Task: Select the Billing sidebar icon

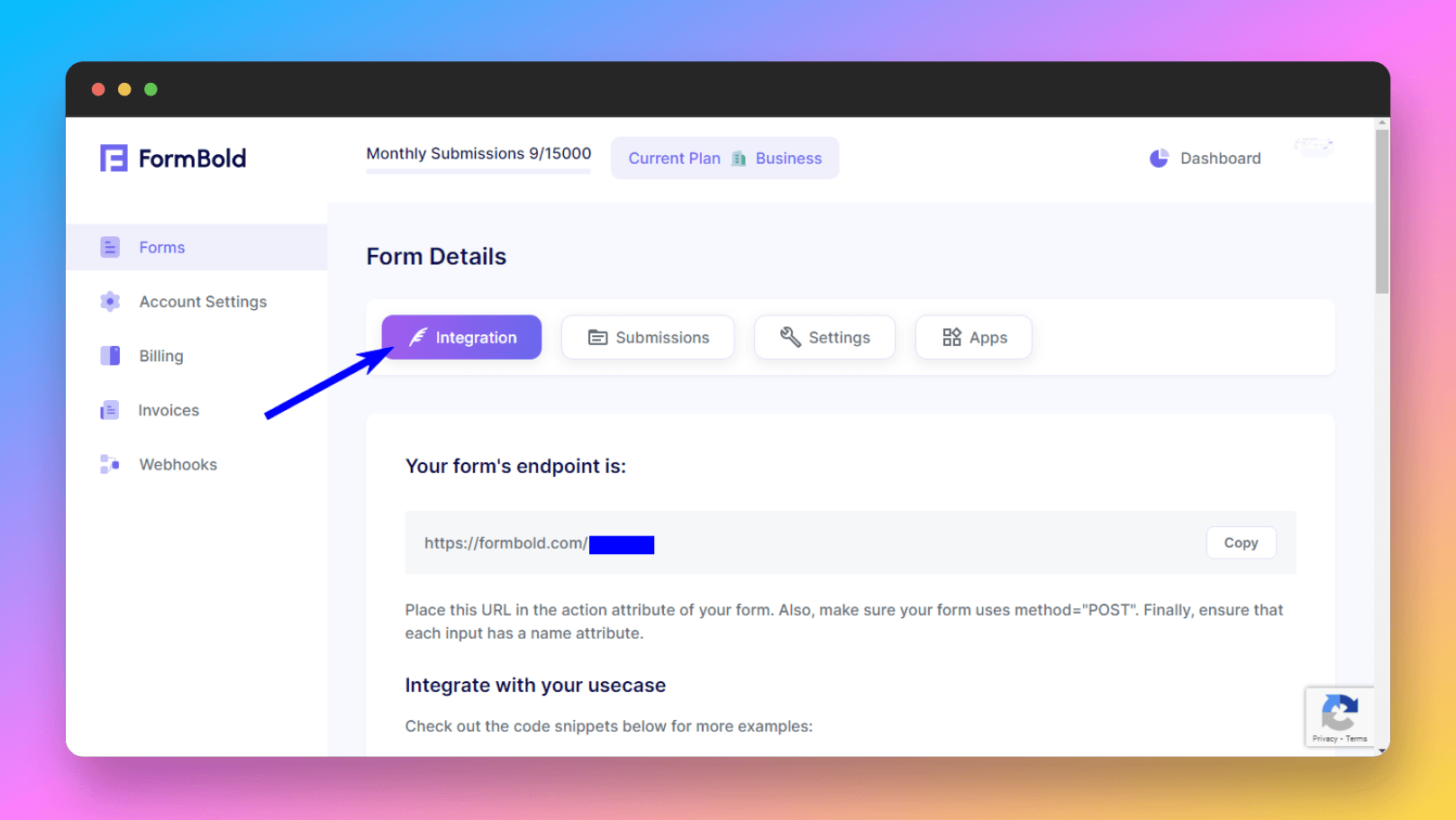Action: click(x=110, y=356)
